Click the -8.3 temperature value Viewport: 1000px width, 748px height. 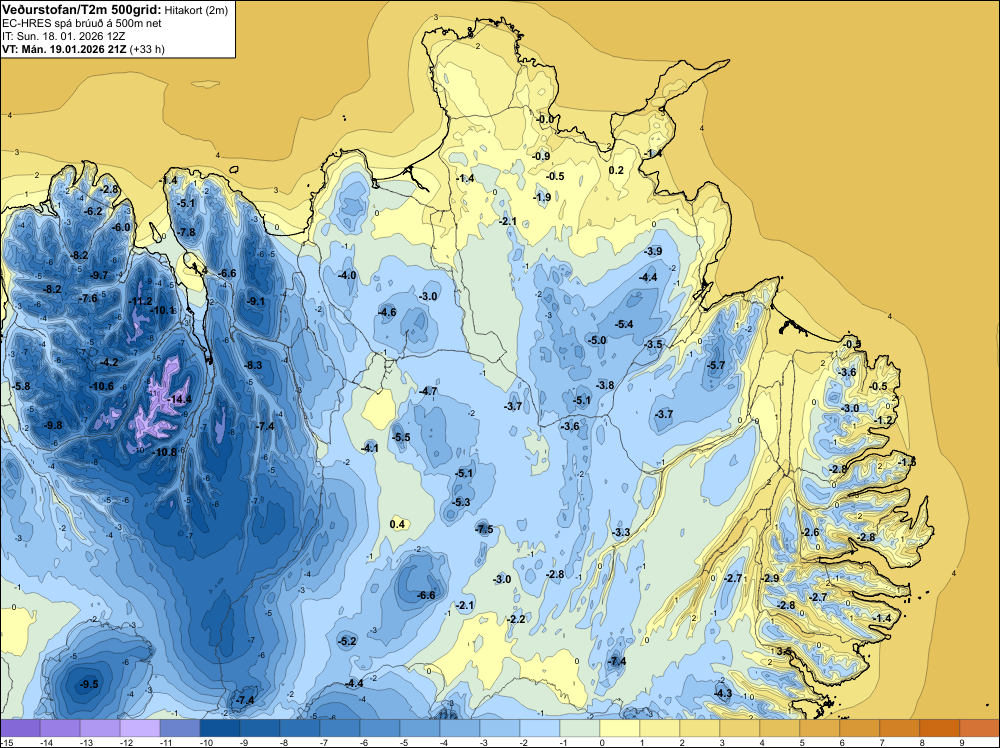[x=253, y=365]
